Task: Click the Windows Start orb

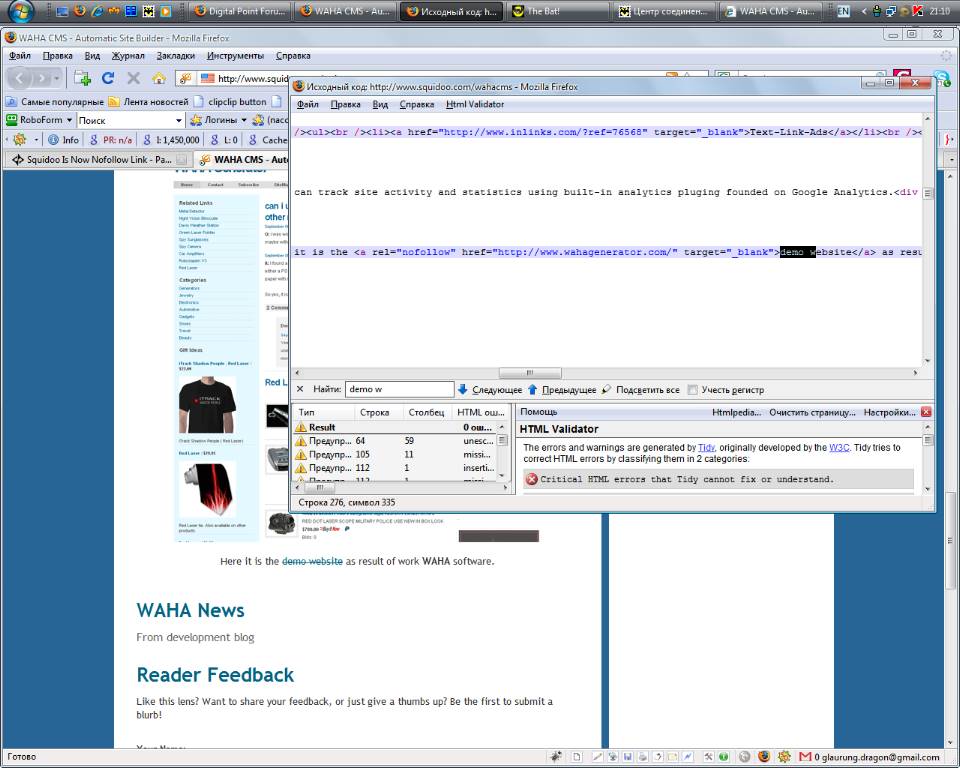Action: (20, 10)
